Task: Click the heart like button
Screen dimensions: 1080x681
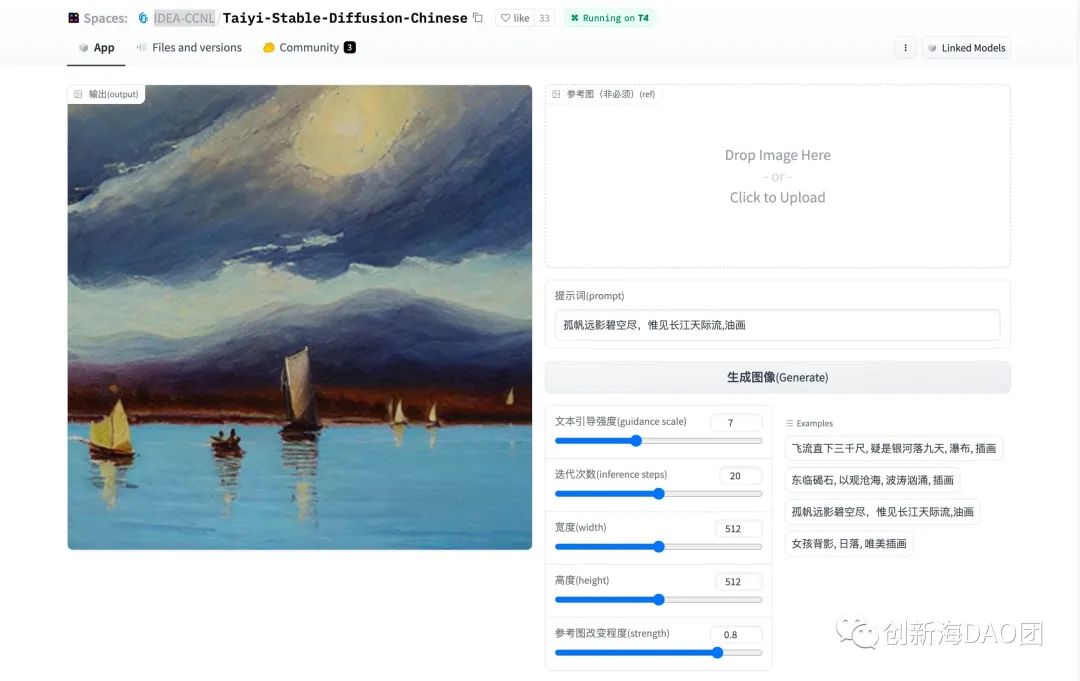Action: (x=516, y=18)
